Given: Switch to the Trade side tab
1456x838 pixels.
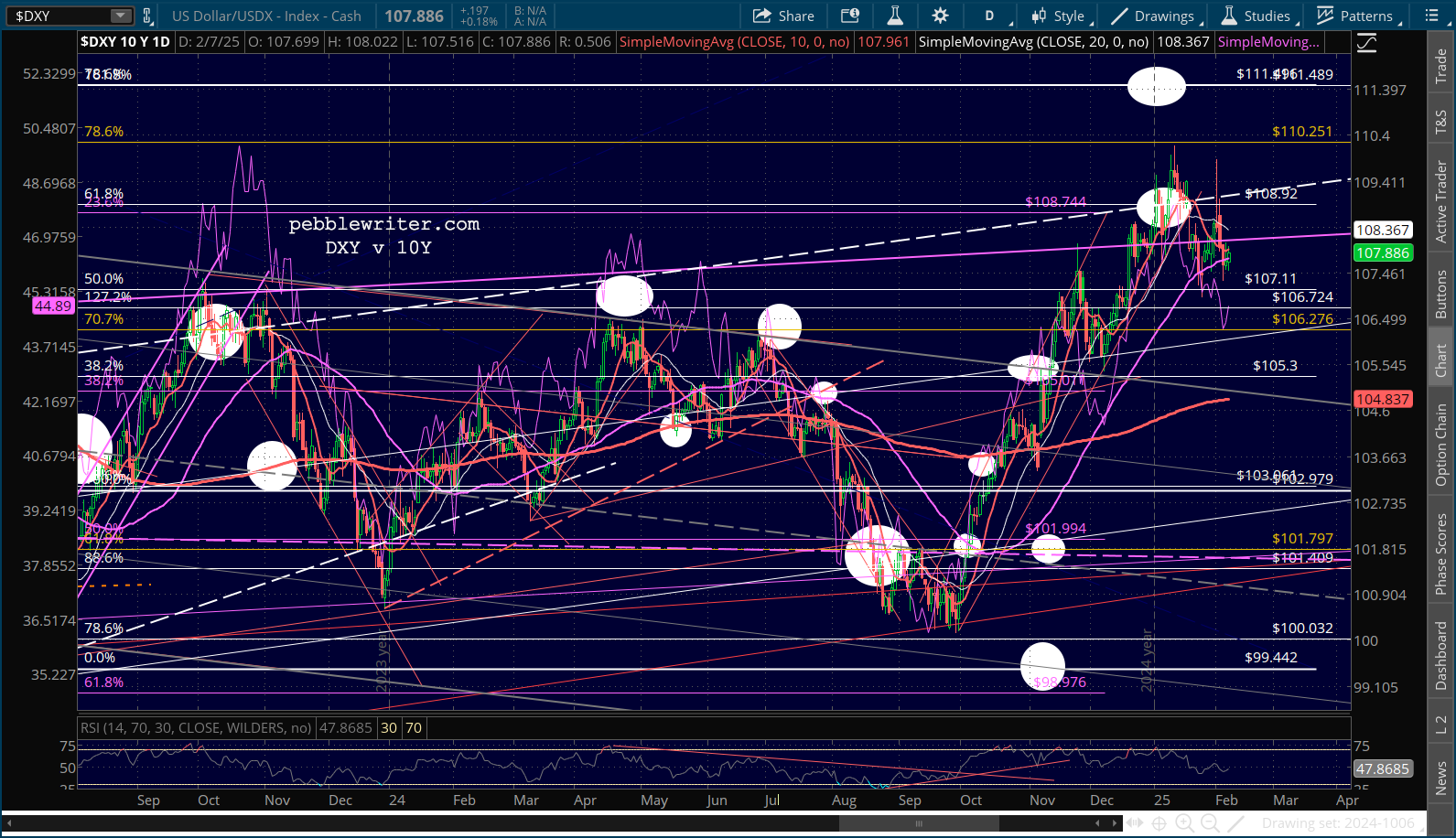Looking at the screenshot, I should coord(1440,66).
